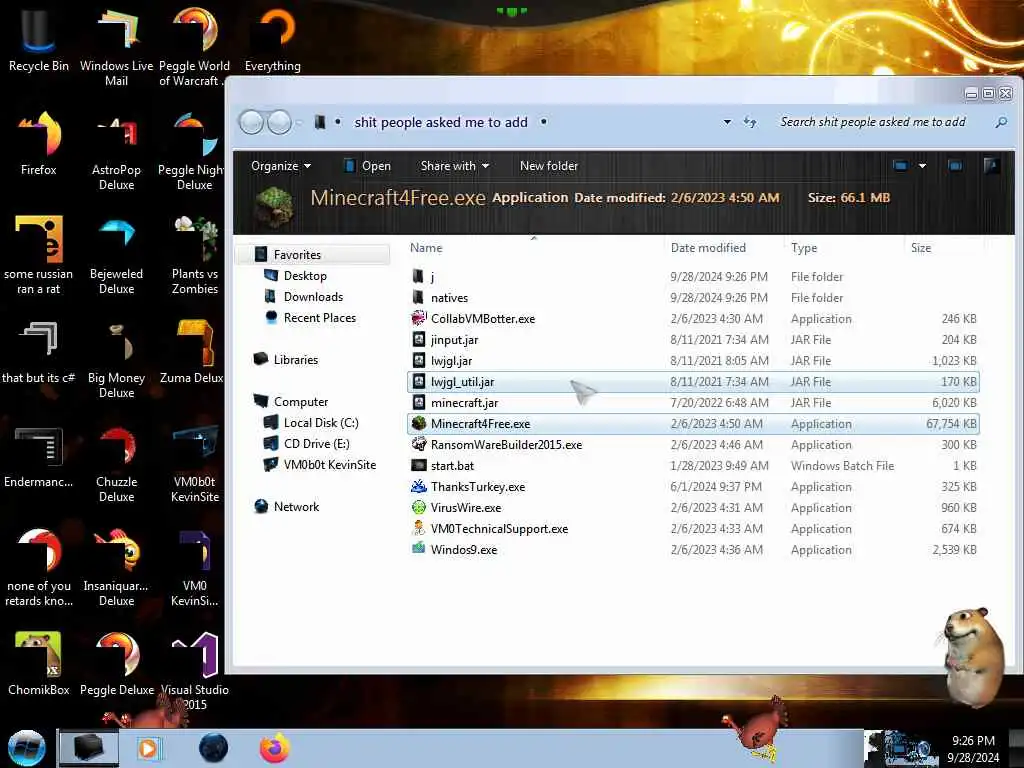
Task: Open Peggle World of Warcraft shortcut
Action: click(x=195, y=46)
